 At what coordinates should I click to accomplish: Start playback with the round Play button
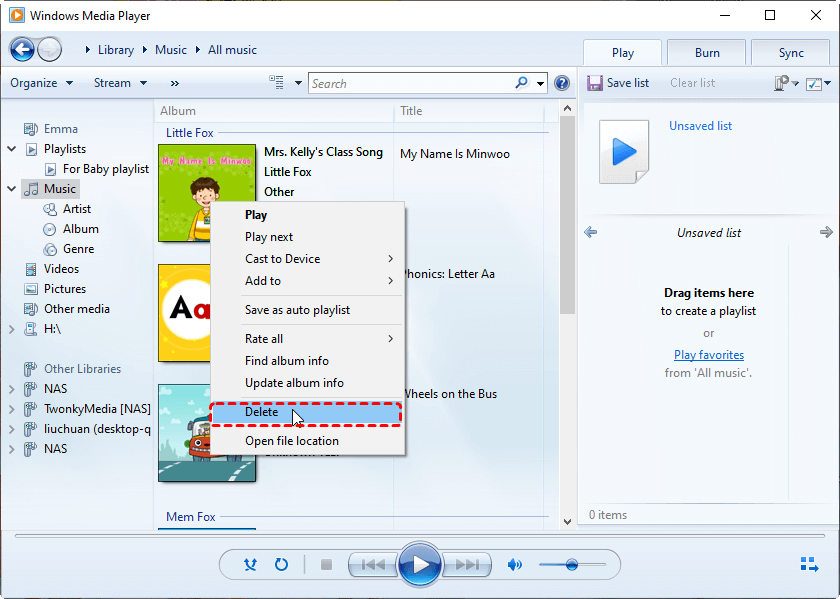420,564
